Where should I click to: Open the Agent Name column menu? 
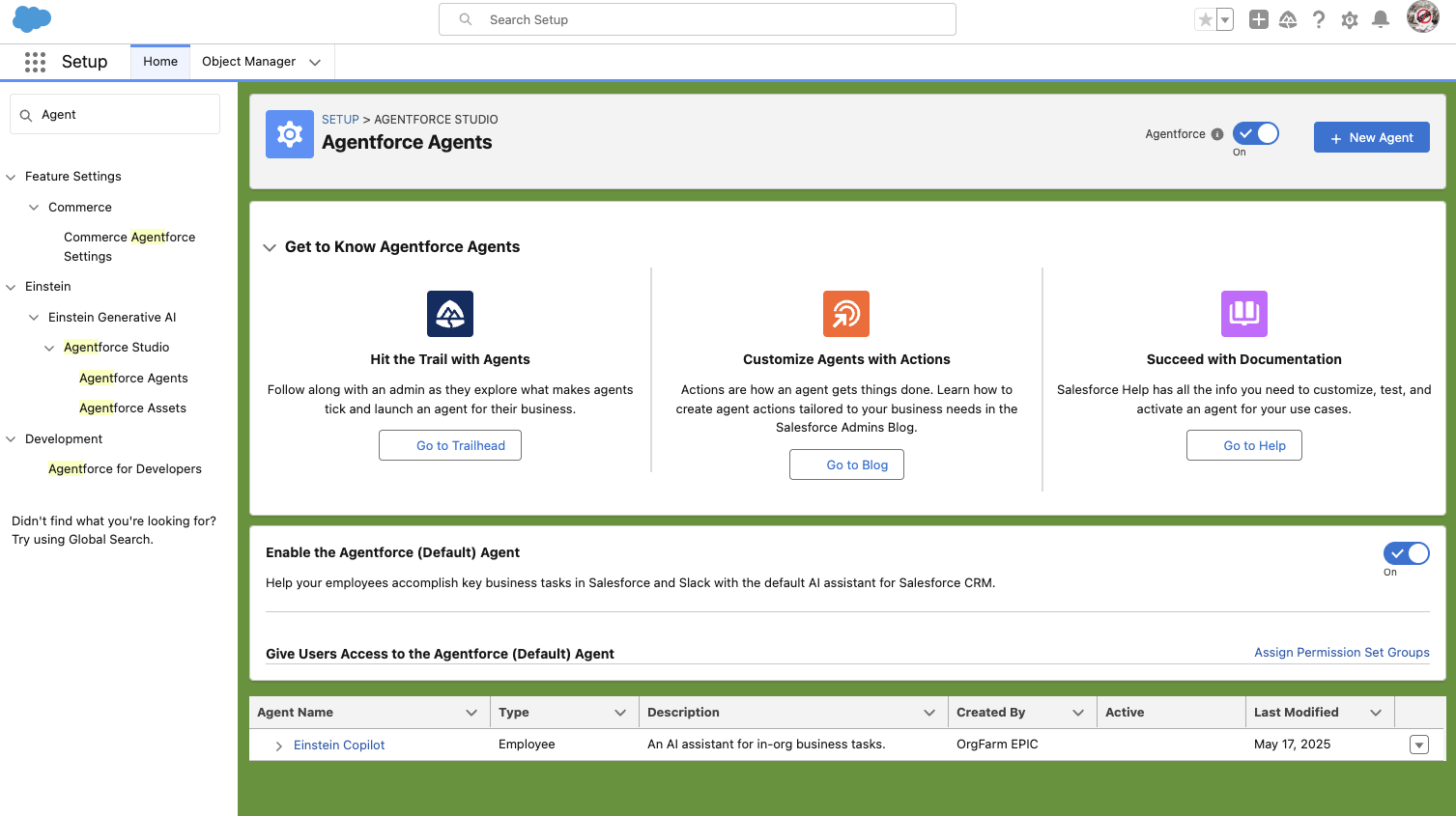coord(471,713)
